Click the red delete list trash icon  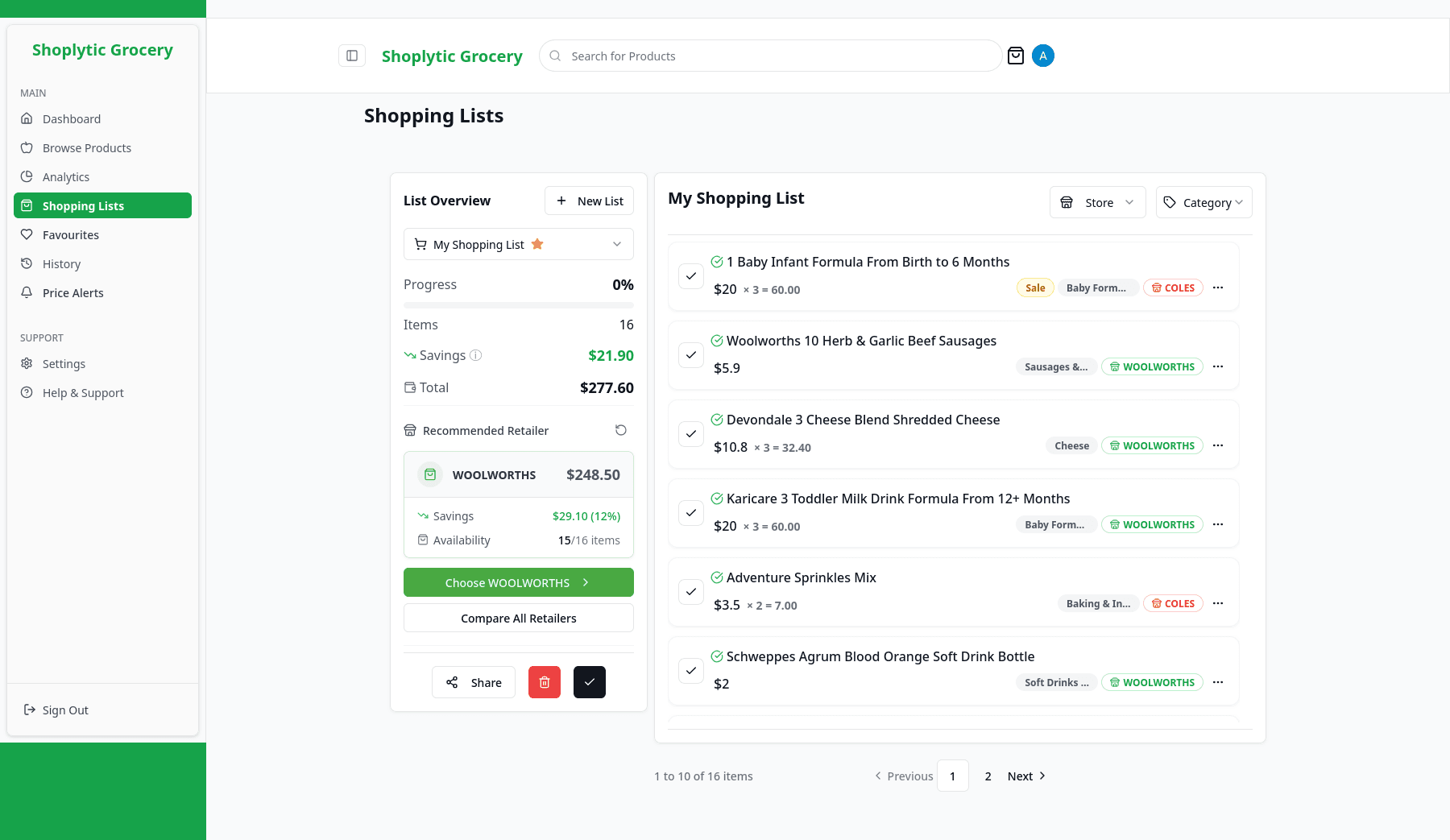point(545,682)
